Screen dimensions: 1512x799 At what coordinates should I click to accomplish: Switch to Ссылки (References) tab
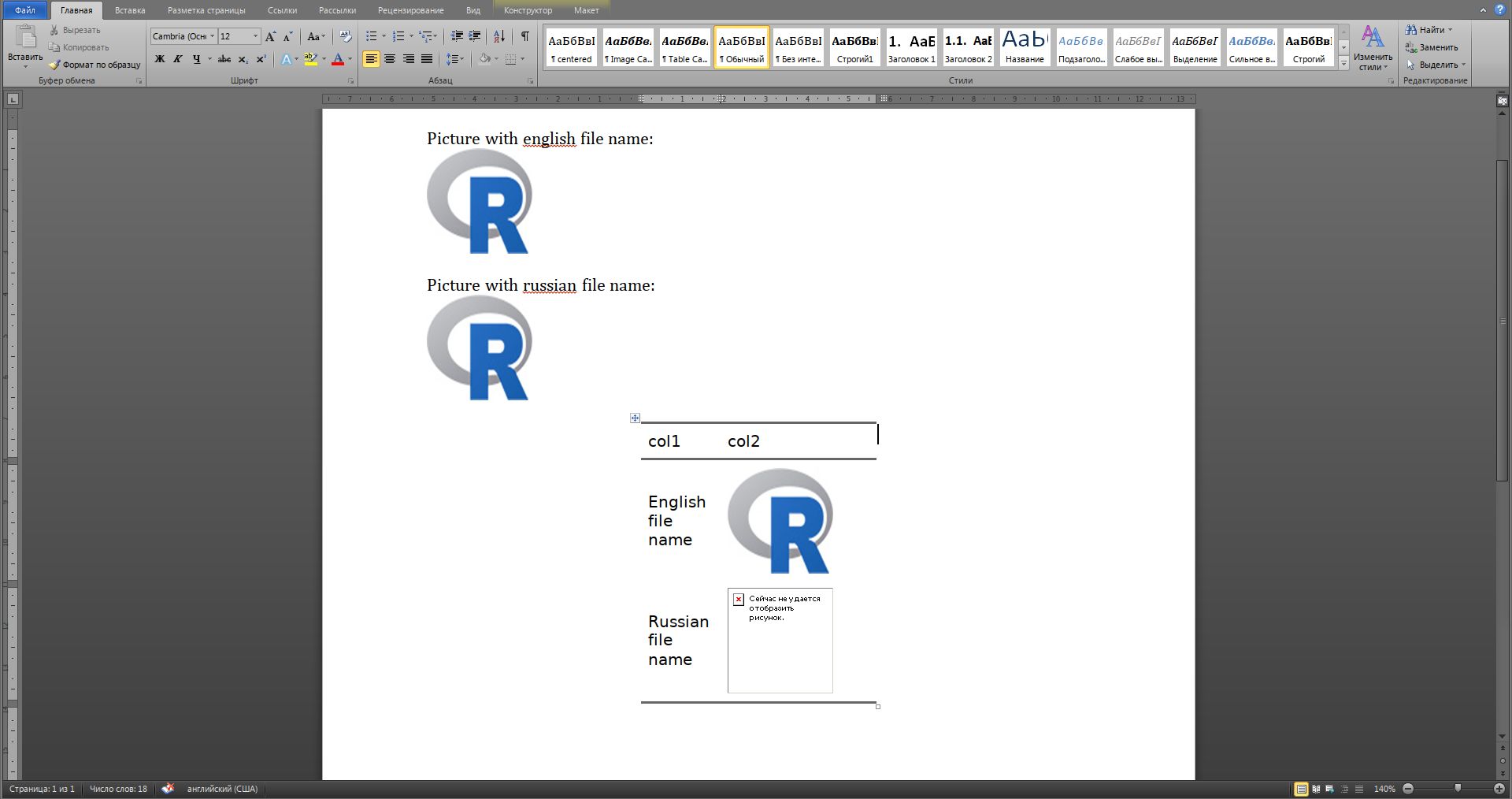pyautogui.click(x=282, y=10)
